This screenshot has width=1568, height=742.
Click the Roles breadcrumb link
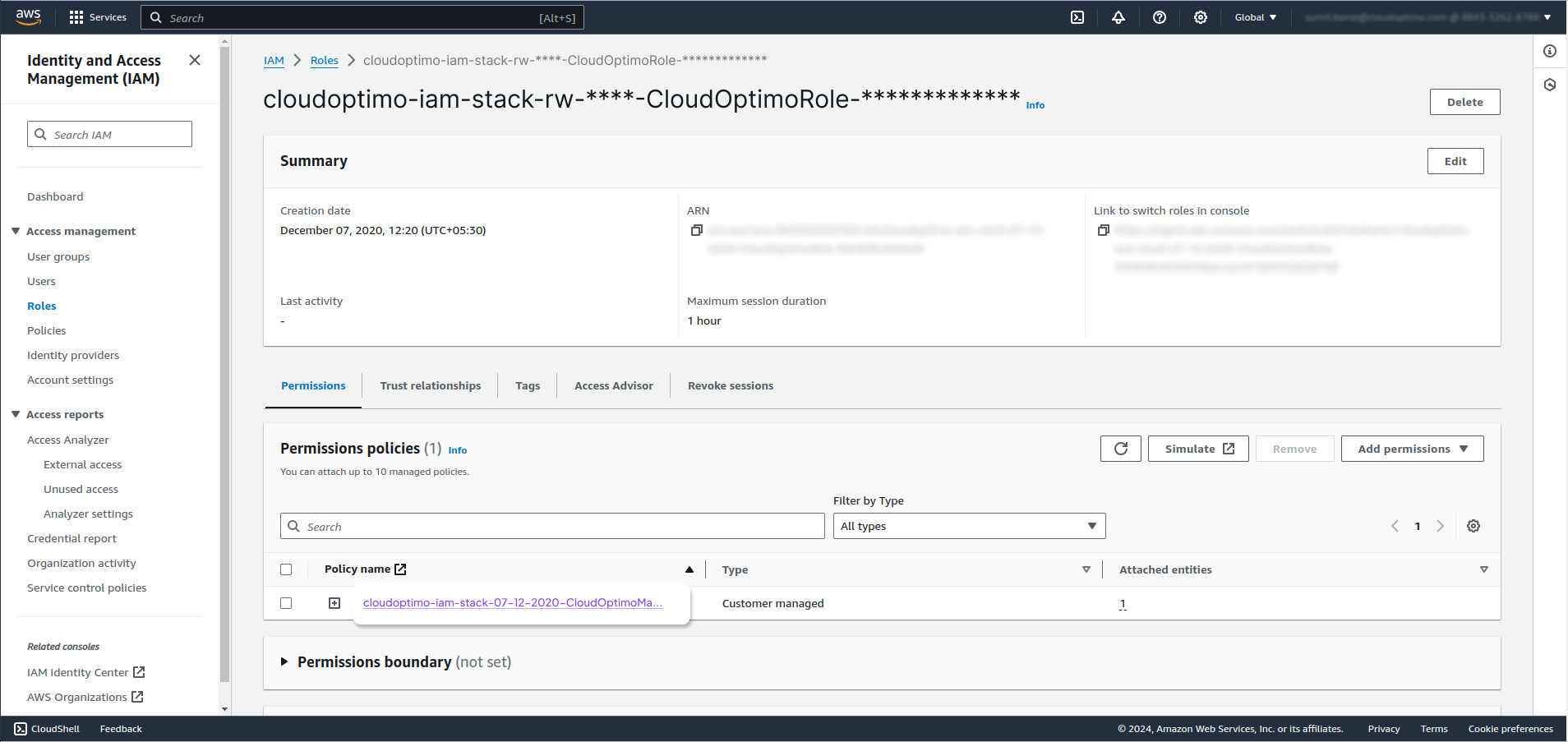pos(325,61)
